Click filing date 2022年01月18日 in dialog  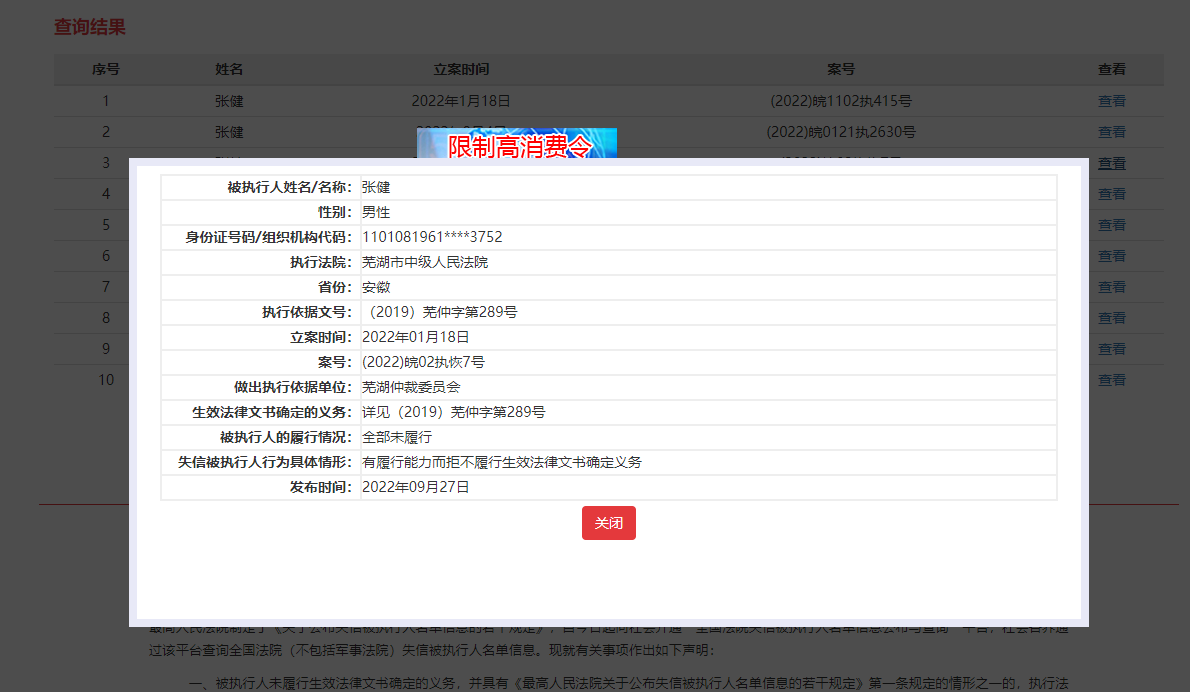pos(415,337)
